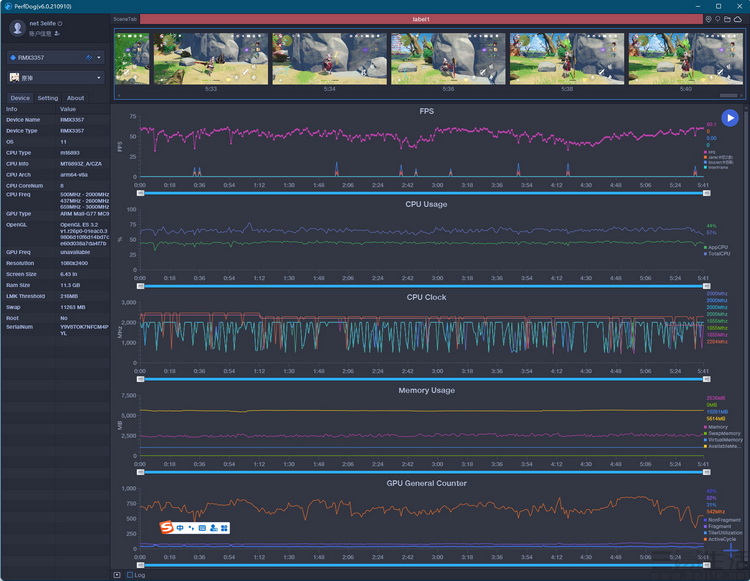Image resolution: width=750 pixels, height=581 pixels.
Task: Click the cloud upload icon
Action: click(738, 19)
